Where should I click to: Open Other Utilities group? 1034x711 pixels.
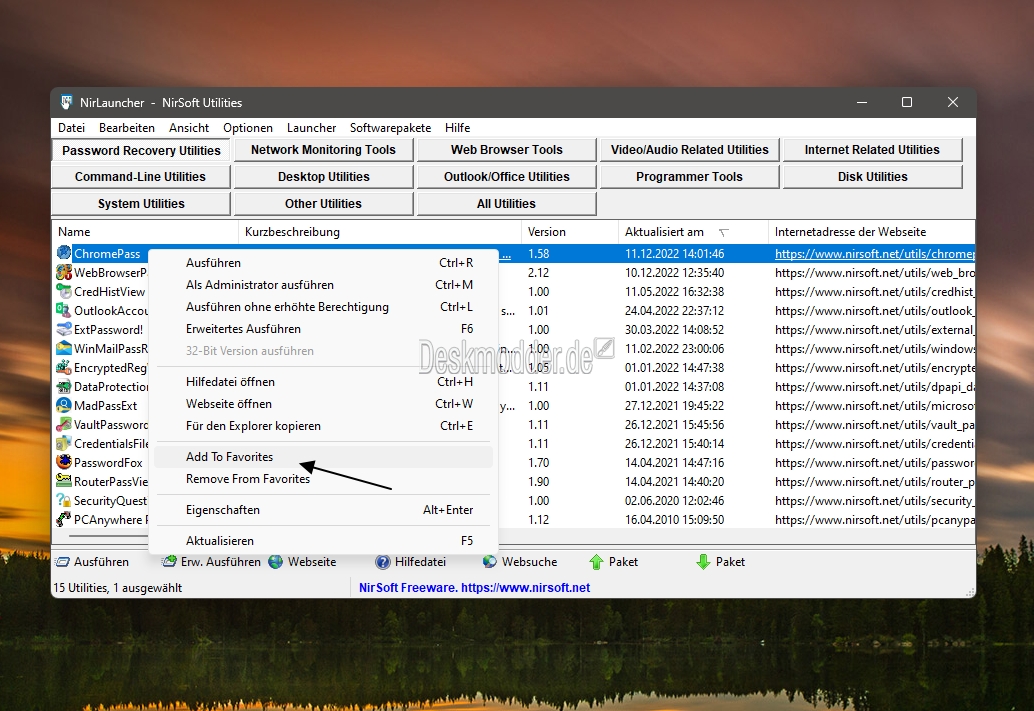323,204
